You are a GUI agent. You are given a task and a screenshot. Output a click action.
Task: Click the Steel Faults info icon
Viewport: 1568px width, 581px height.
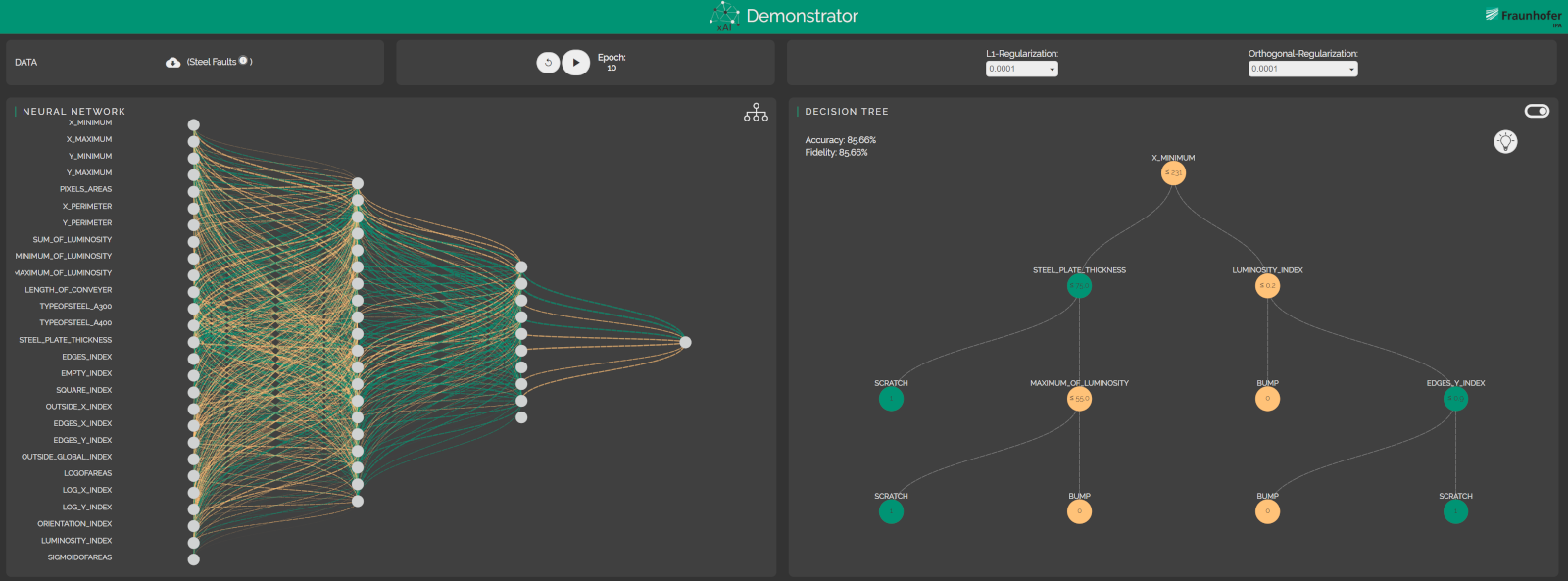[244, 61]
